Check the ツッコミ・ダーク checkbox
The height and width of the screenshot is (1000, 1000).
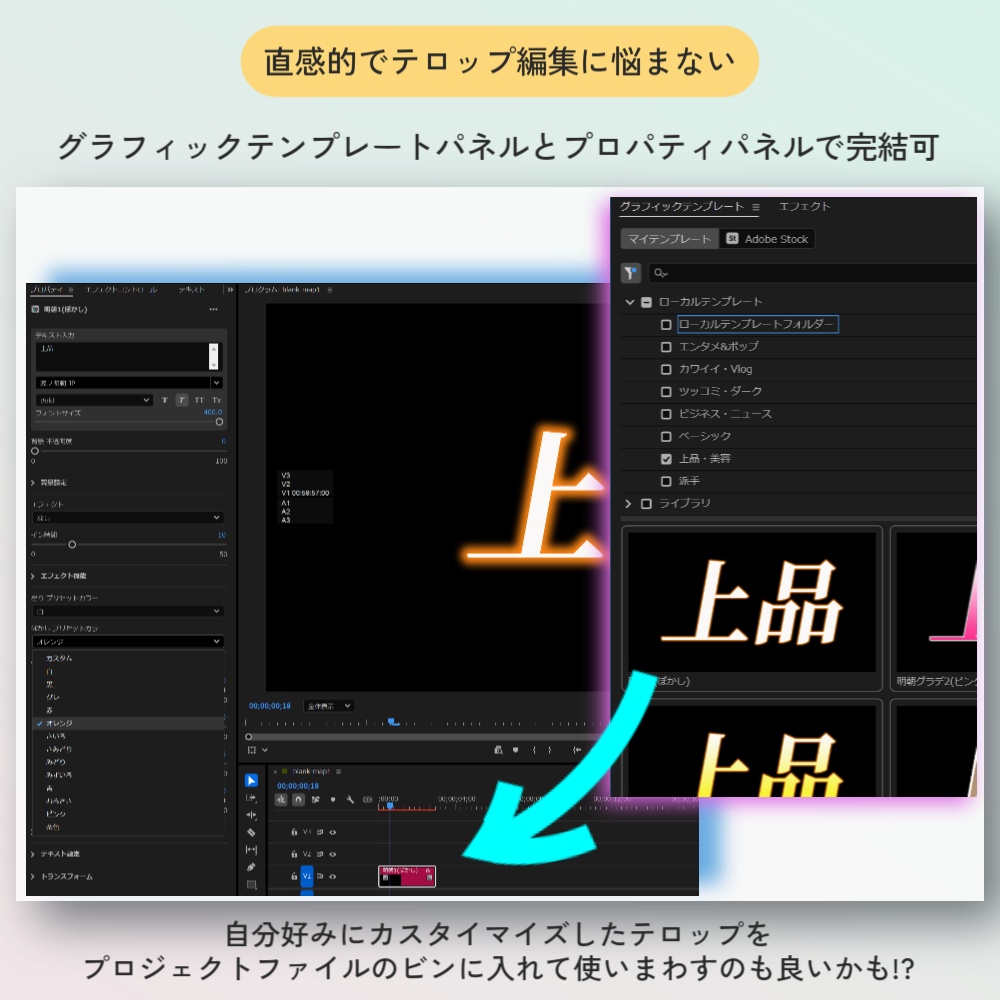[x=666, y=392]
